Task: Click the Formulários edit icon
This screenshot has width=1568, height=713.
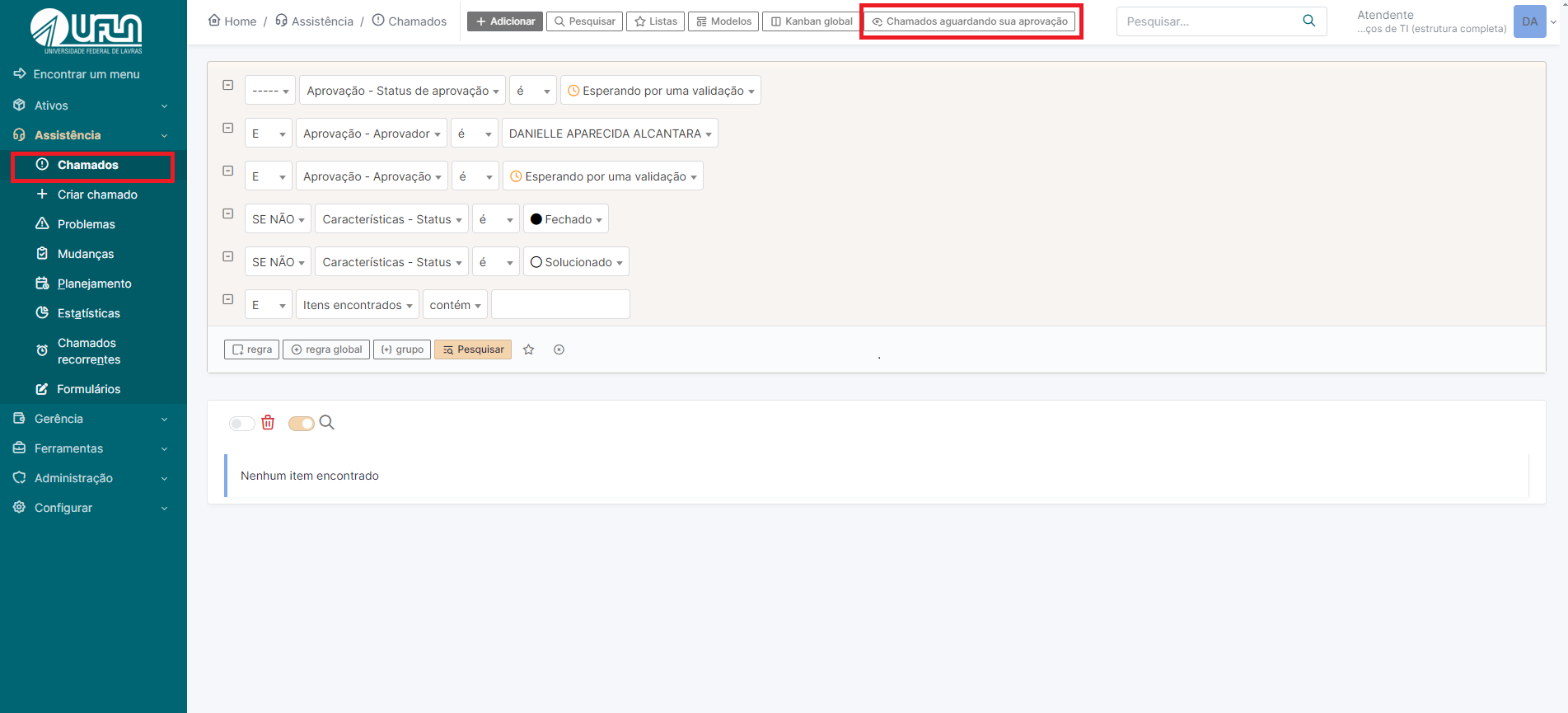Action: point(42,389)
